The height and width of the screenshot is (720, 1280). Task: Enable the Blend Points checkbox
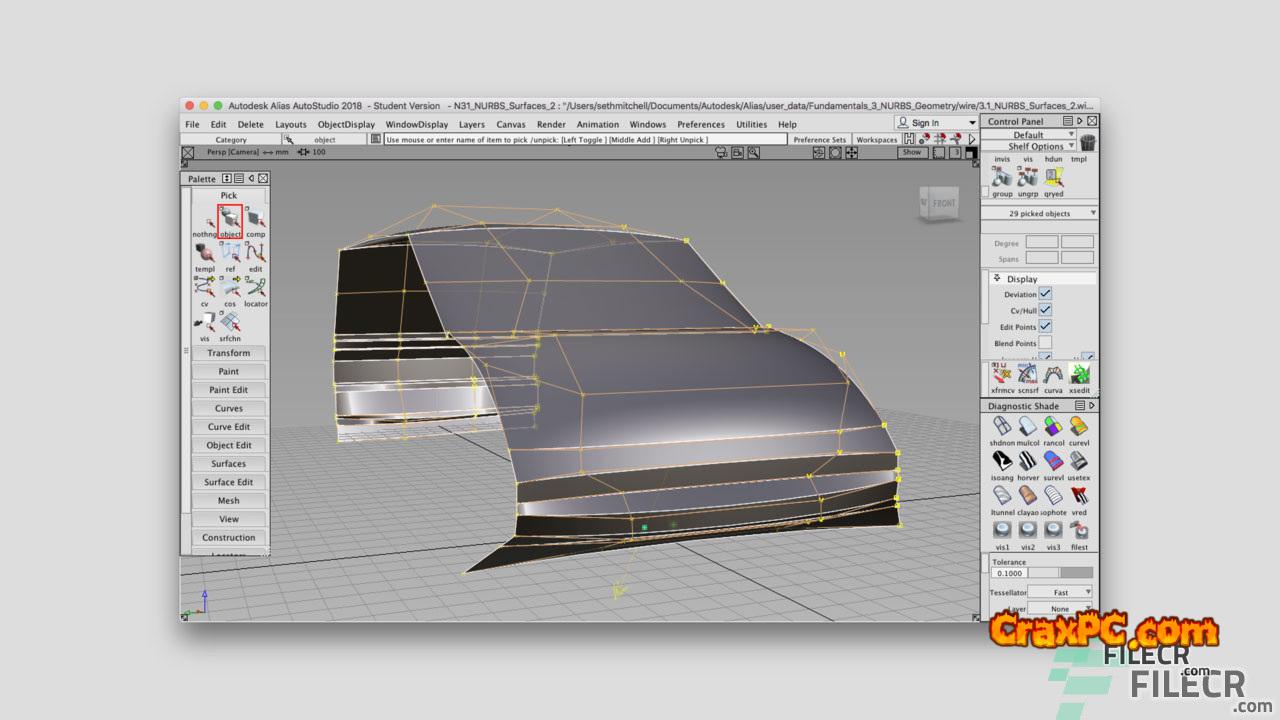pos(1045,343)
